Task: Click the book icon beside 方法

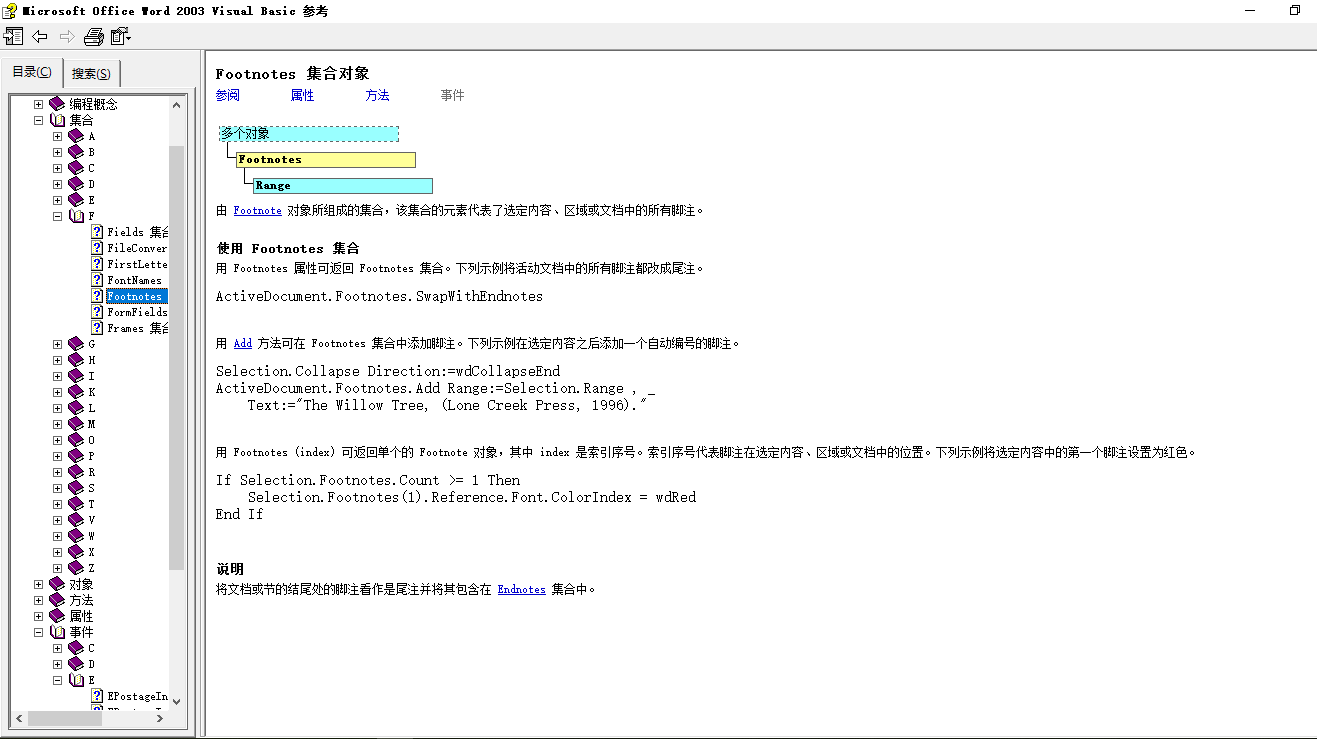Action: coord(56,599)
